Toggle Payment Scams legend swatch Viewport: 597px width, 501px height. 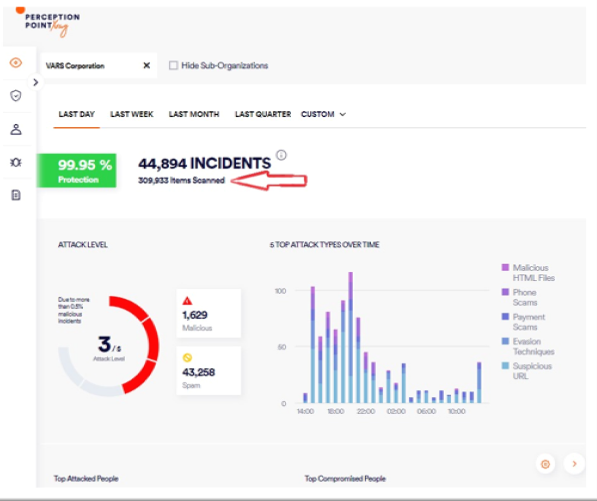tap(505, 316)
